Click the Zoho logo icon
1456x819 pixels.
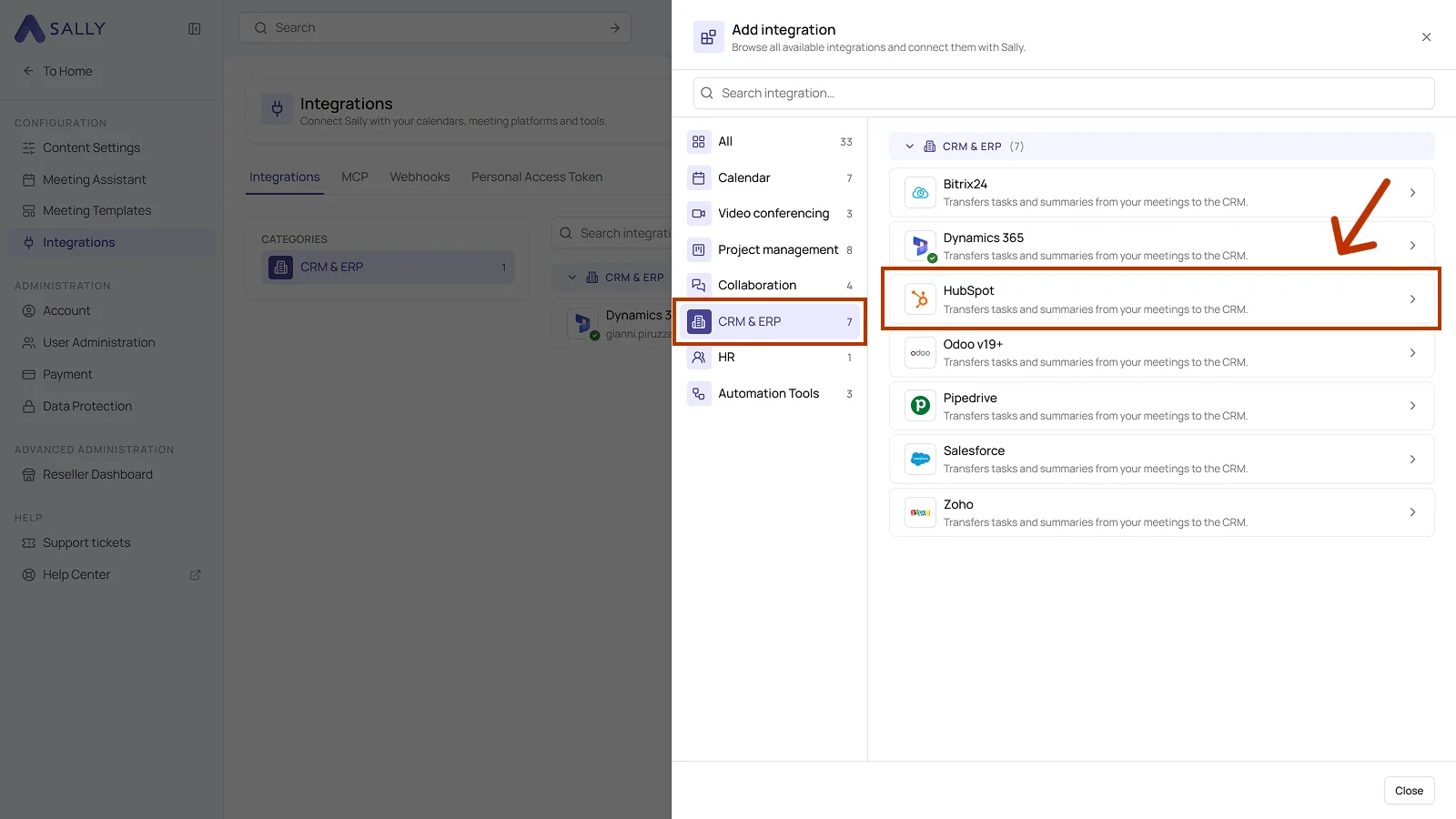920,512
